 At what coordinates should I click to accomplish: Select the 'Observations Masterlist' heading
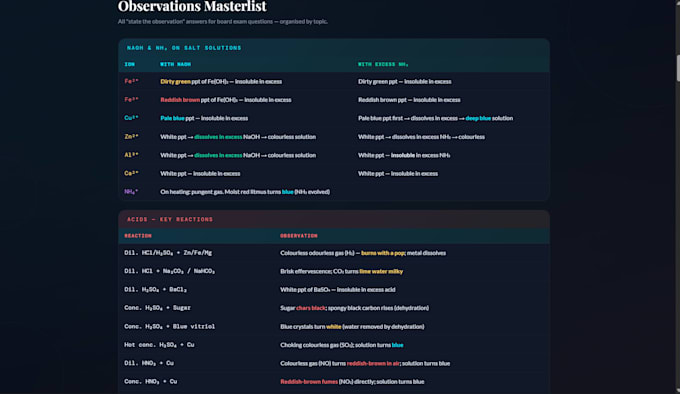pos(192,7)
